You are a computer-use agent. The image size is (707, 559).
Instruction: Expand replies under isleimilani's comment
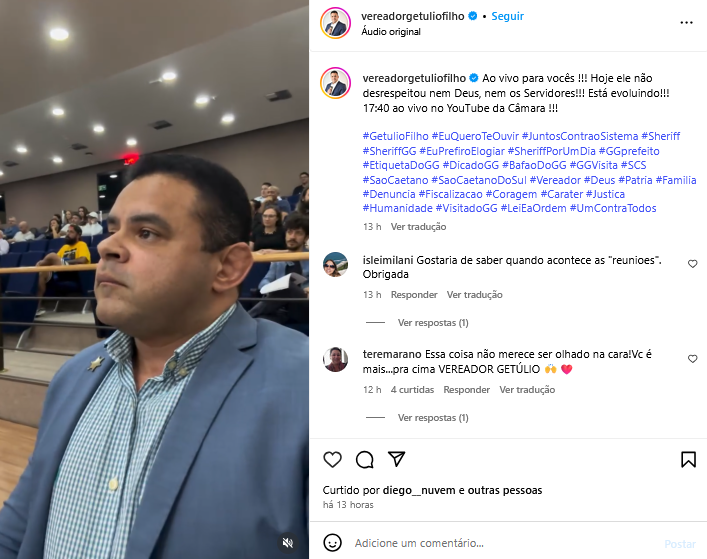[x=433, y=323]
